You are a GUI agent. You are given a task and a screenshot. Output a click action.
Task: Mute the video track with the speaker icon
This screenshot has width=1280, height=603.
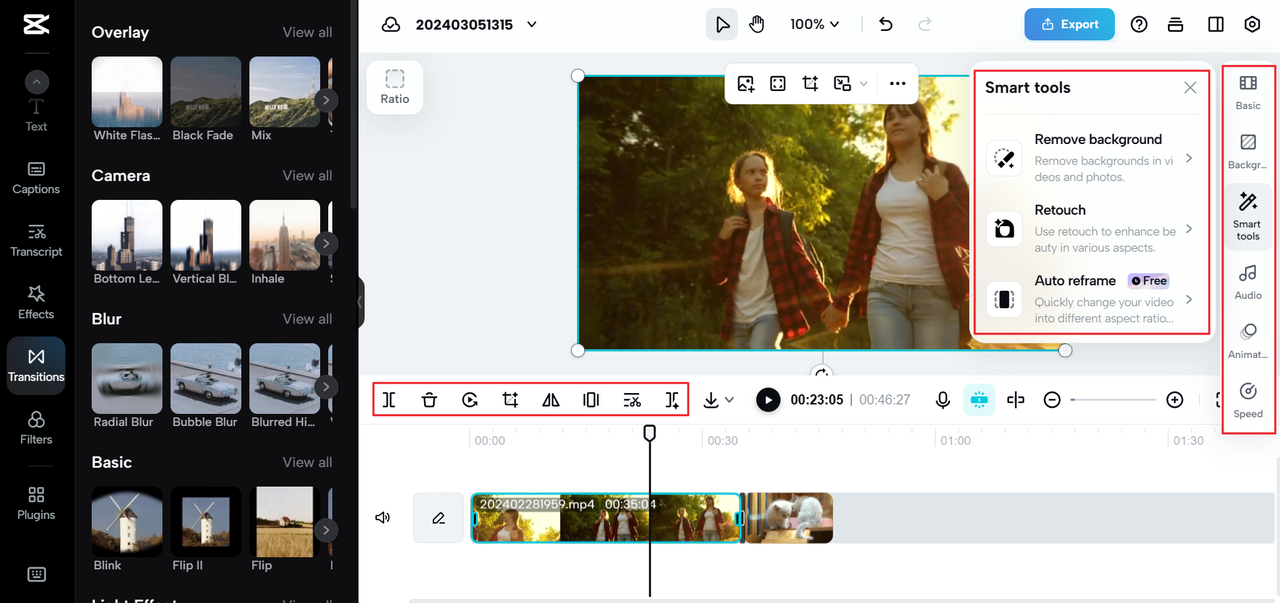point(382,518)
